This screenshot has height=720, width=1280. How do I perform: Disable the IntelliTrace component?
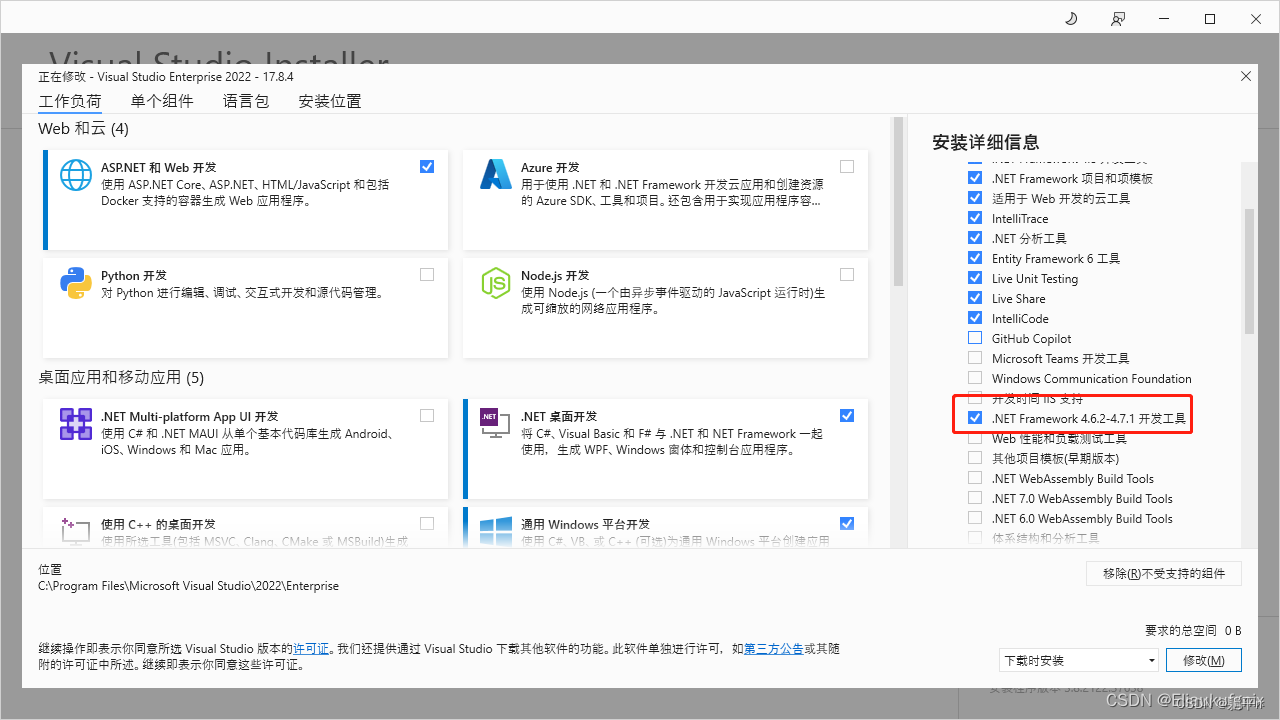click(975, 218)
